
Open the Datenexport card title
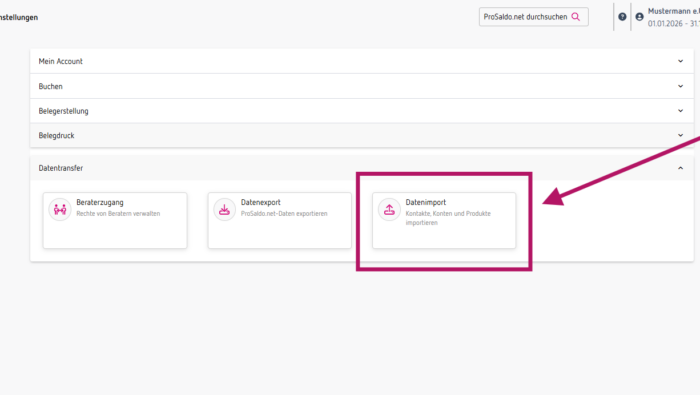point(261,202)
